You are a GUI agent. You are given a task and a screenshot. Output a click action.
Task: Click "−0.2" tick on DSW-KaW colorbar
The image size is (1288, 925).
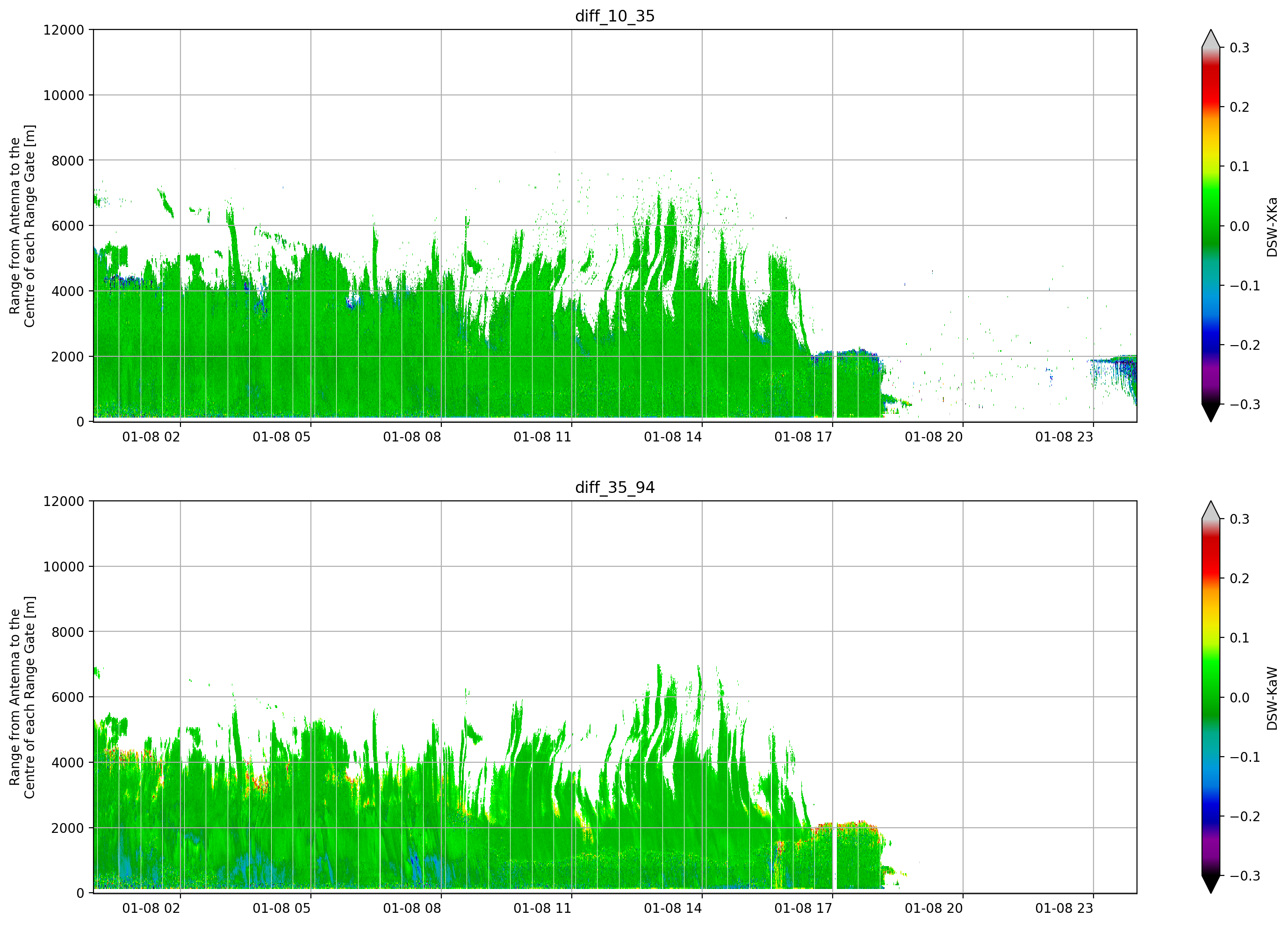[x=1245, y=817]
